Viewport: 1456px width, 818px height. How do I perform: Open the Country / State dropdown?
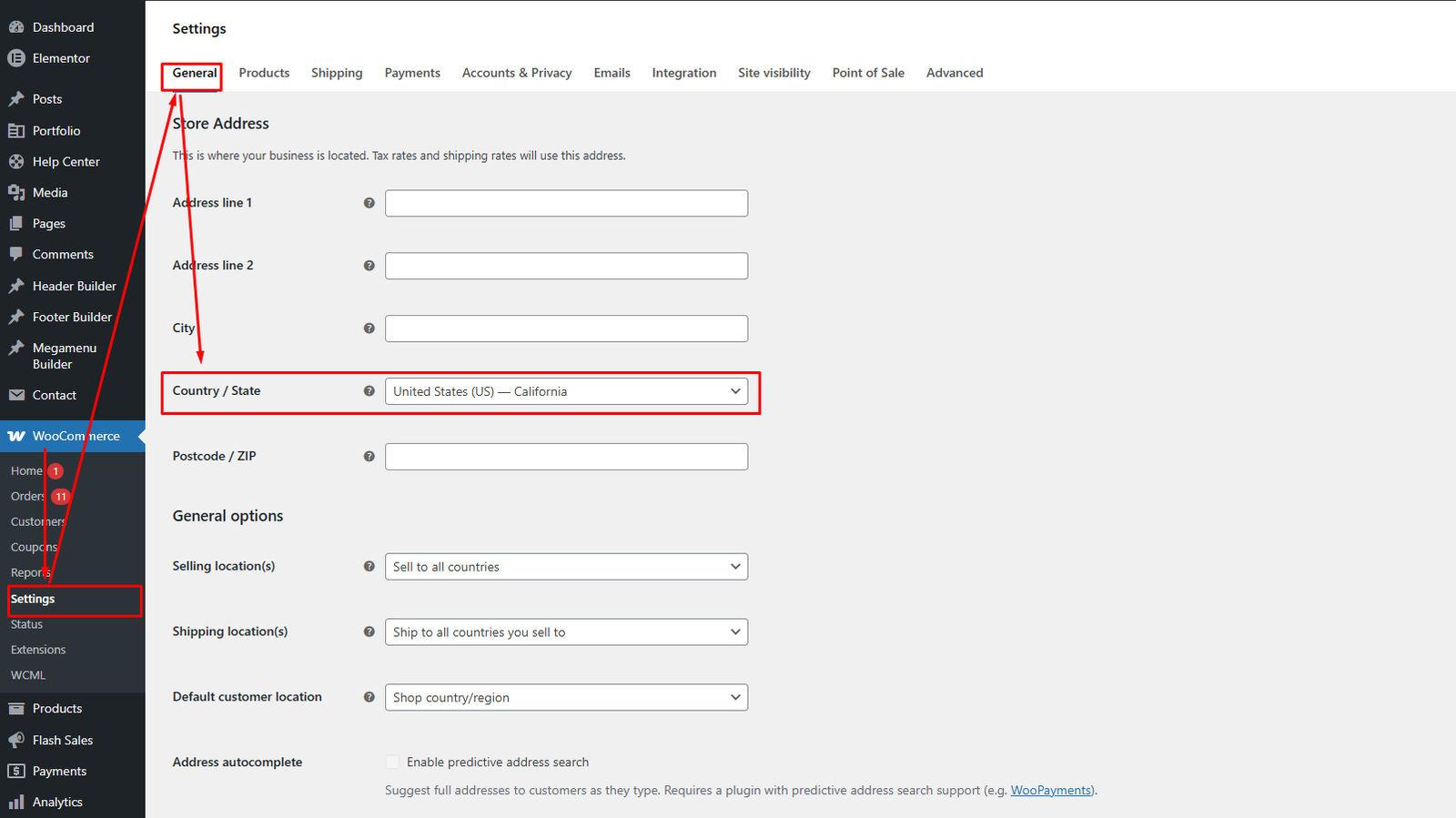point(566,391)
